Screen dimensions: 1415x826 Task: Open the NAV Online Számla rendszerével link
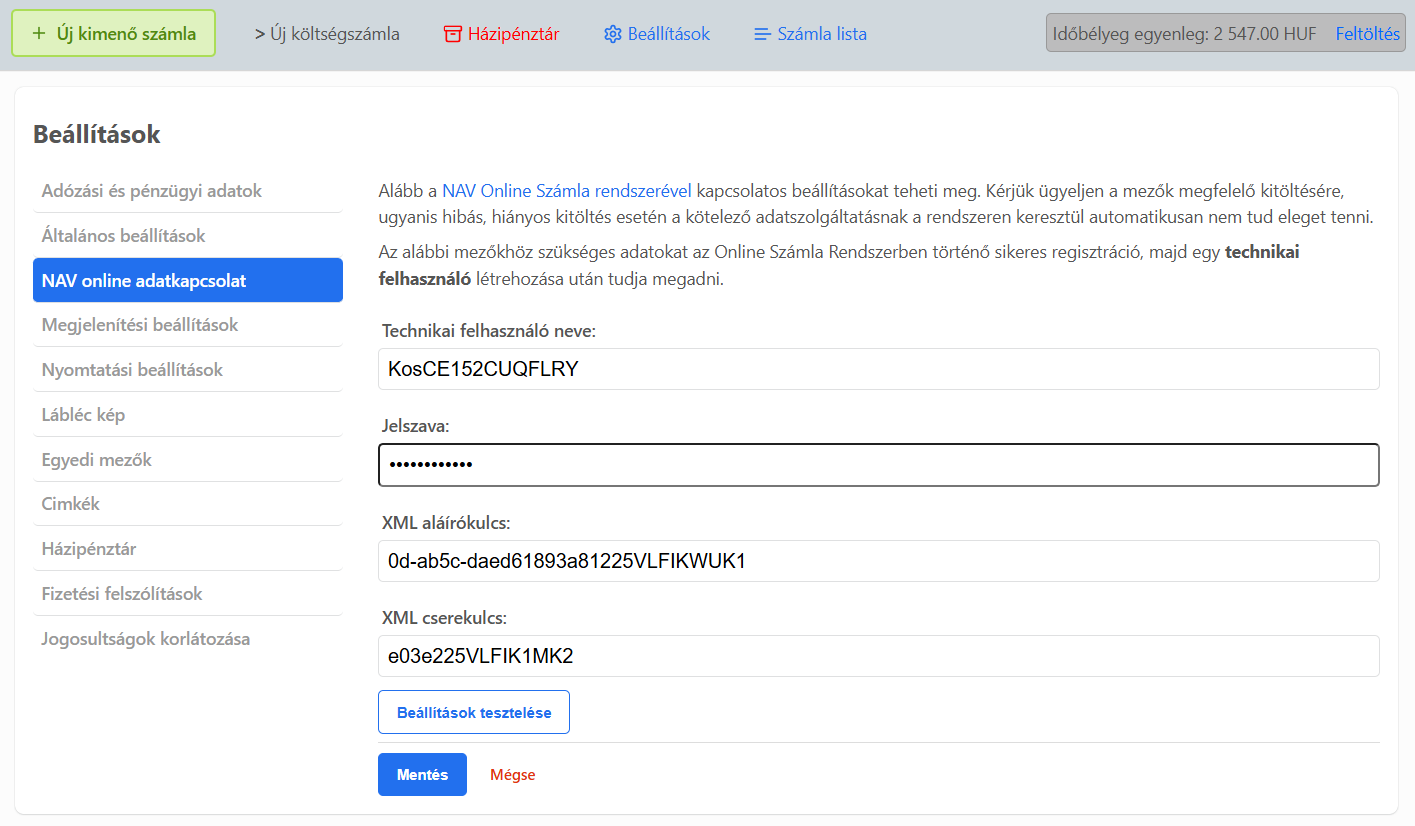tap(566, 190)
